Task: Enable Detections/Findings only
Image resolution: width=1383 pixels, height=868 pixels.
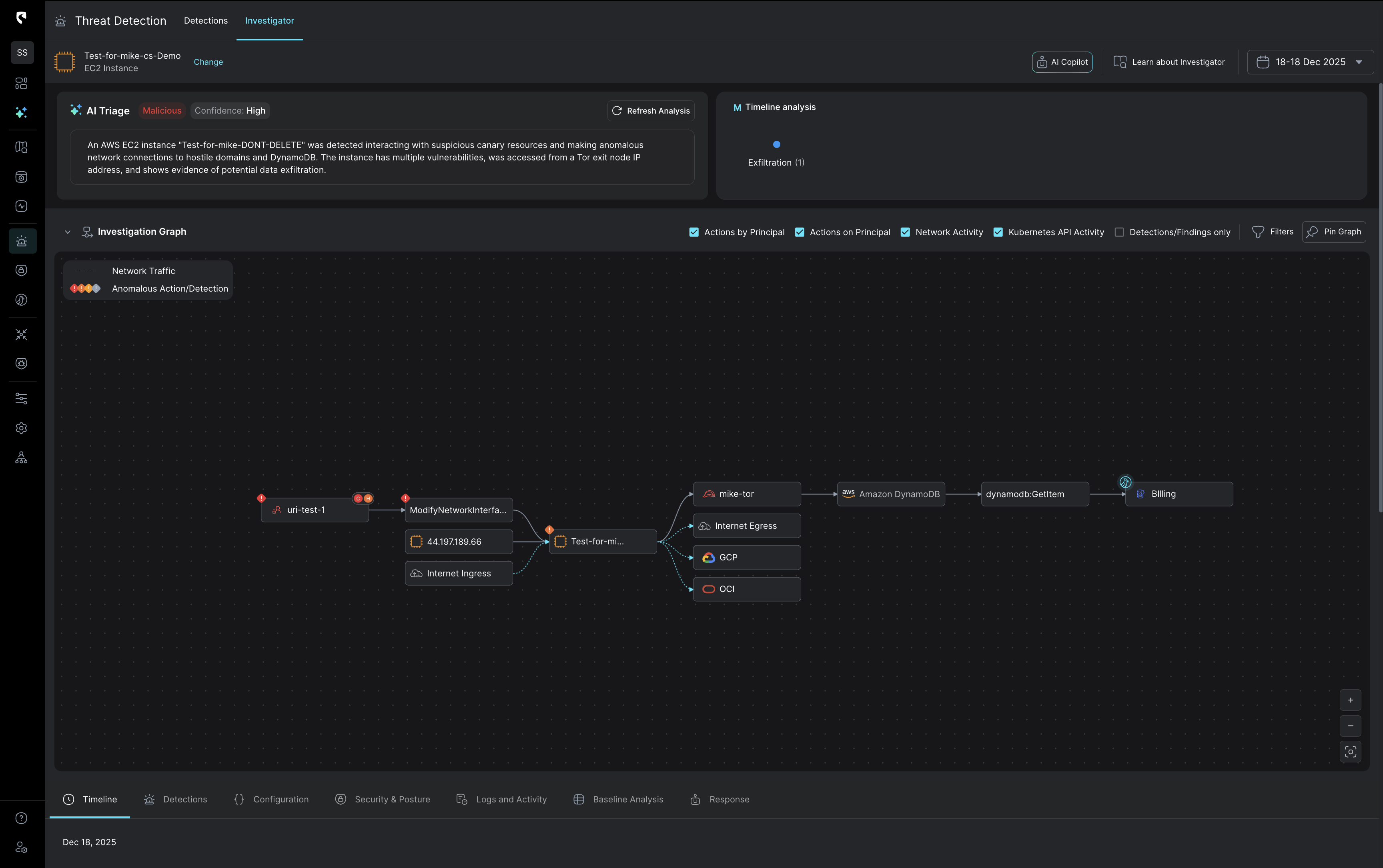Action: (x=1119, y=232)
